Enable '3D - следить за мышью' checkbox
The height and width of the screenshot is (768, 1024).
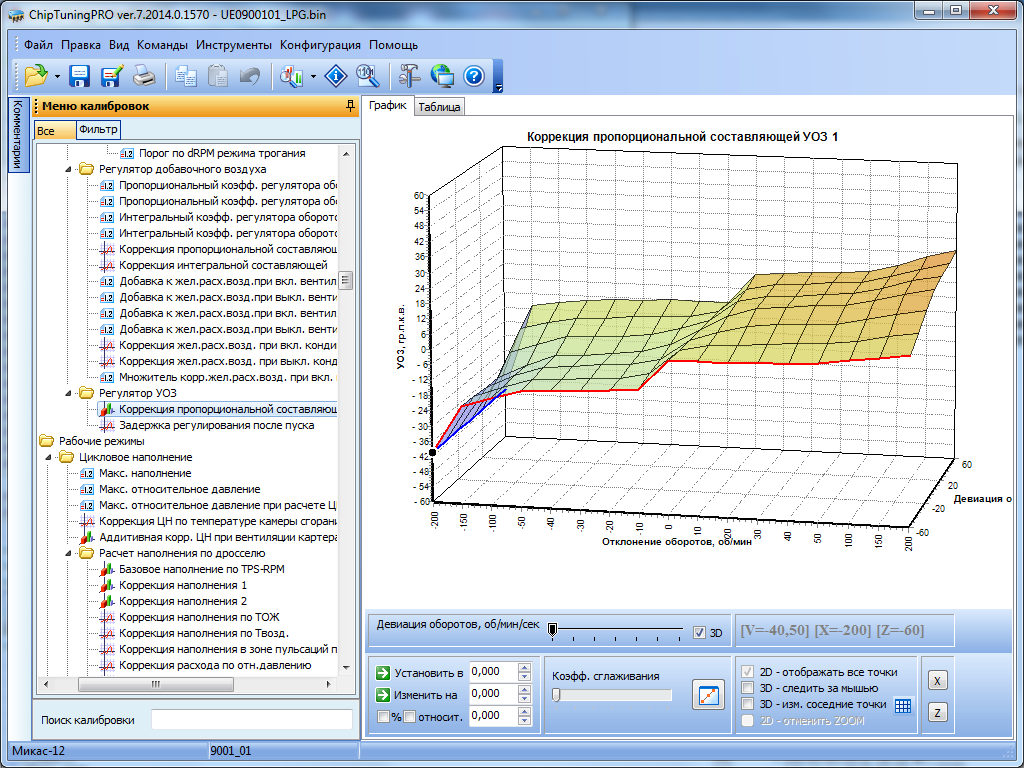(747, 688)
